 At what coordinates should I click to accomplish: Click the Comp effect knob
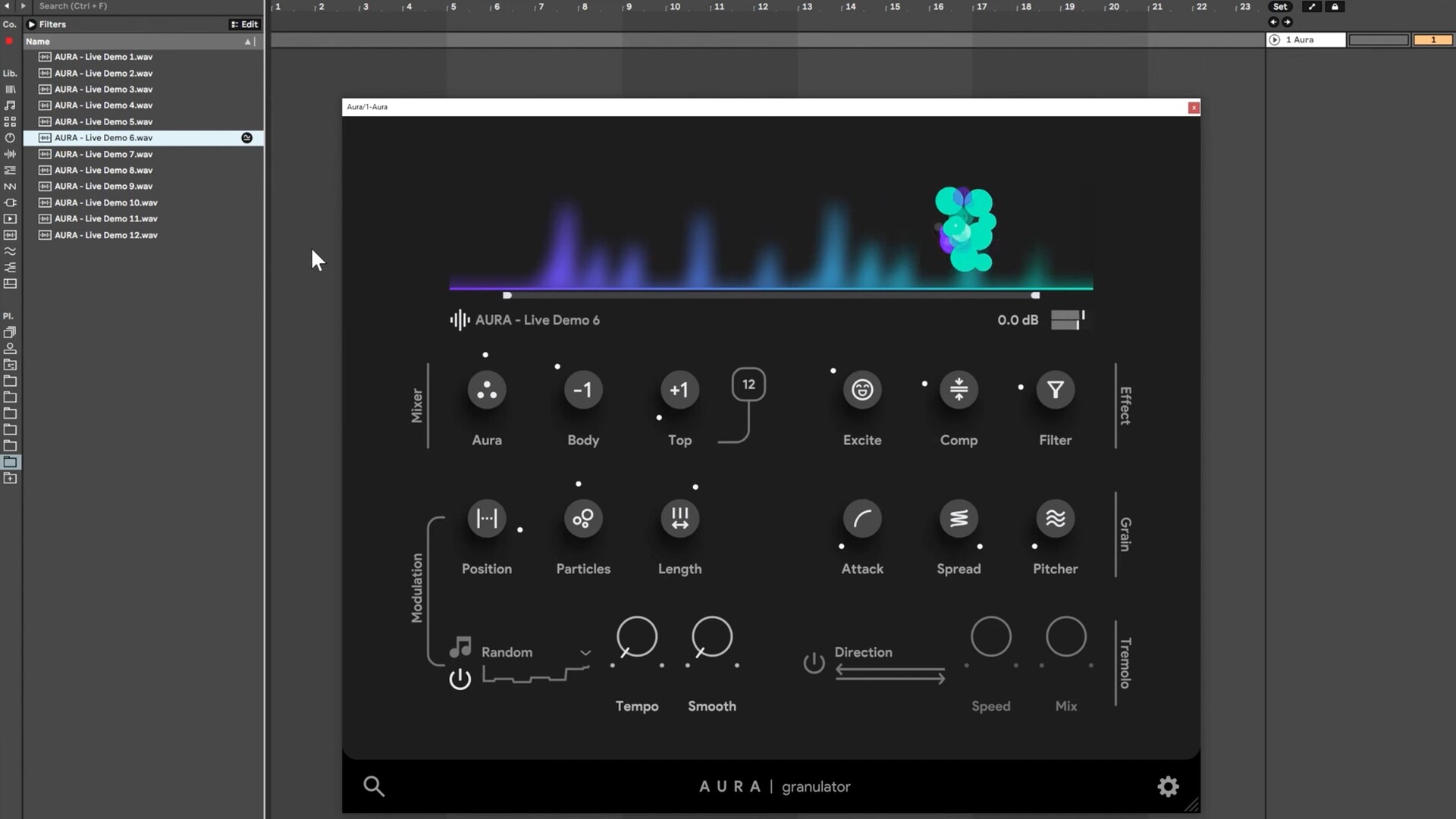(x=959, y=390)
